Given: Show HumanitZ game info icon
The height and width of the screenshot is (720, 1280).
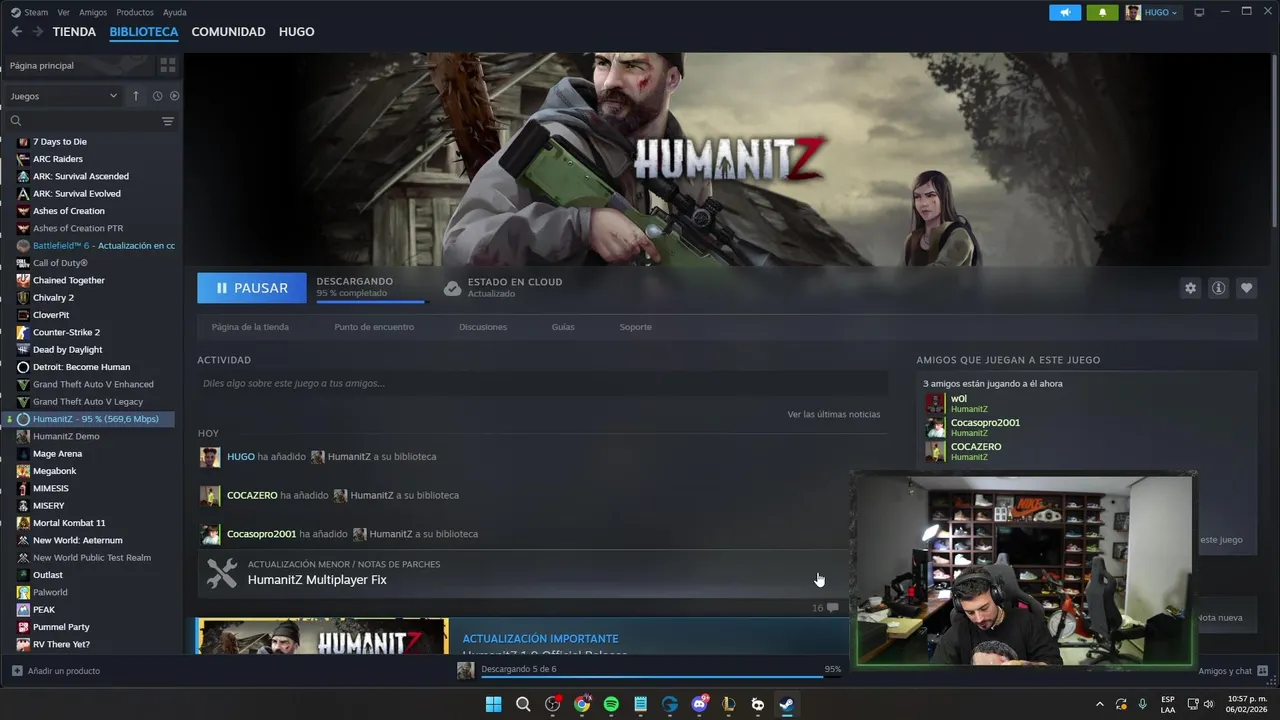Looking at the screenshot, I should coord(1218,288).
